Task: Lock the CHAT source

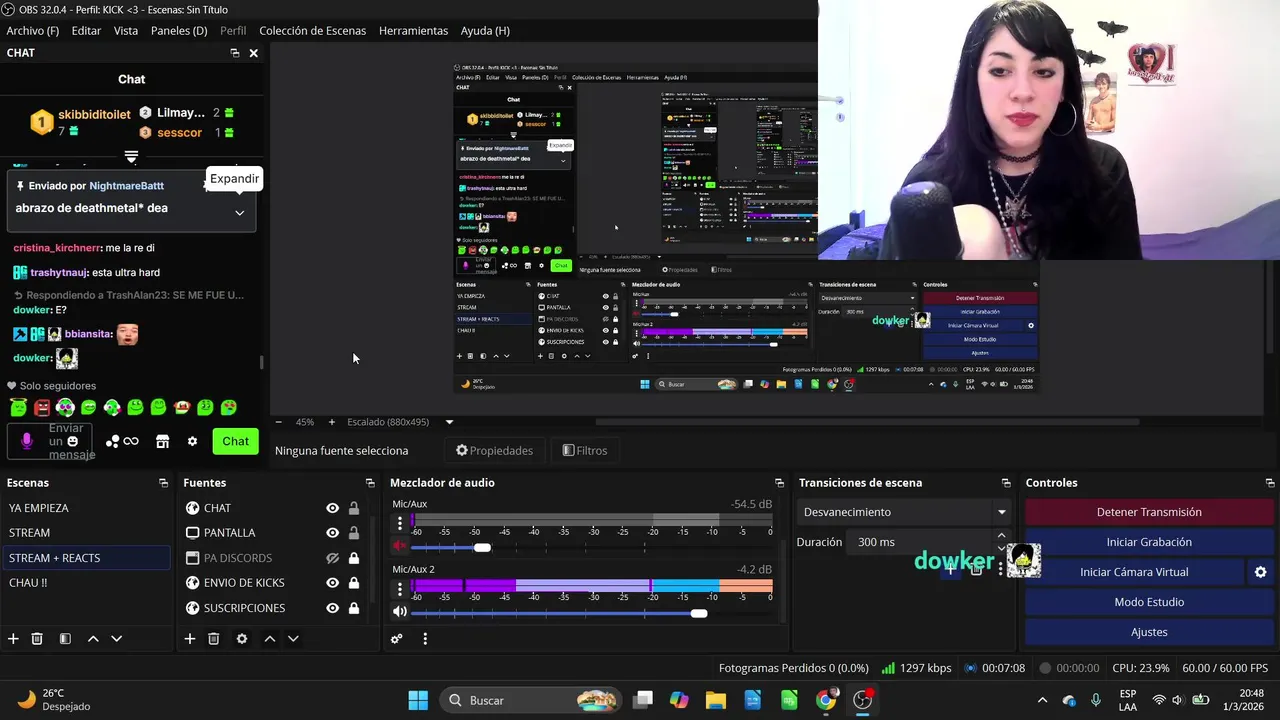Action: (x=353, y=508)
